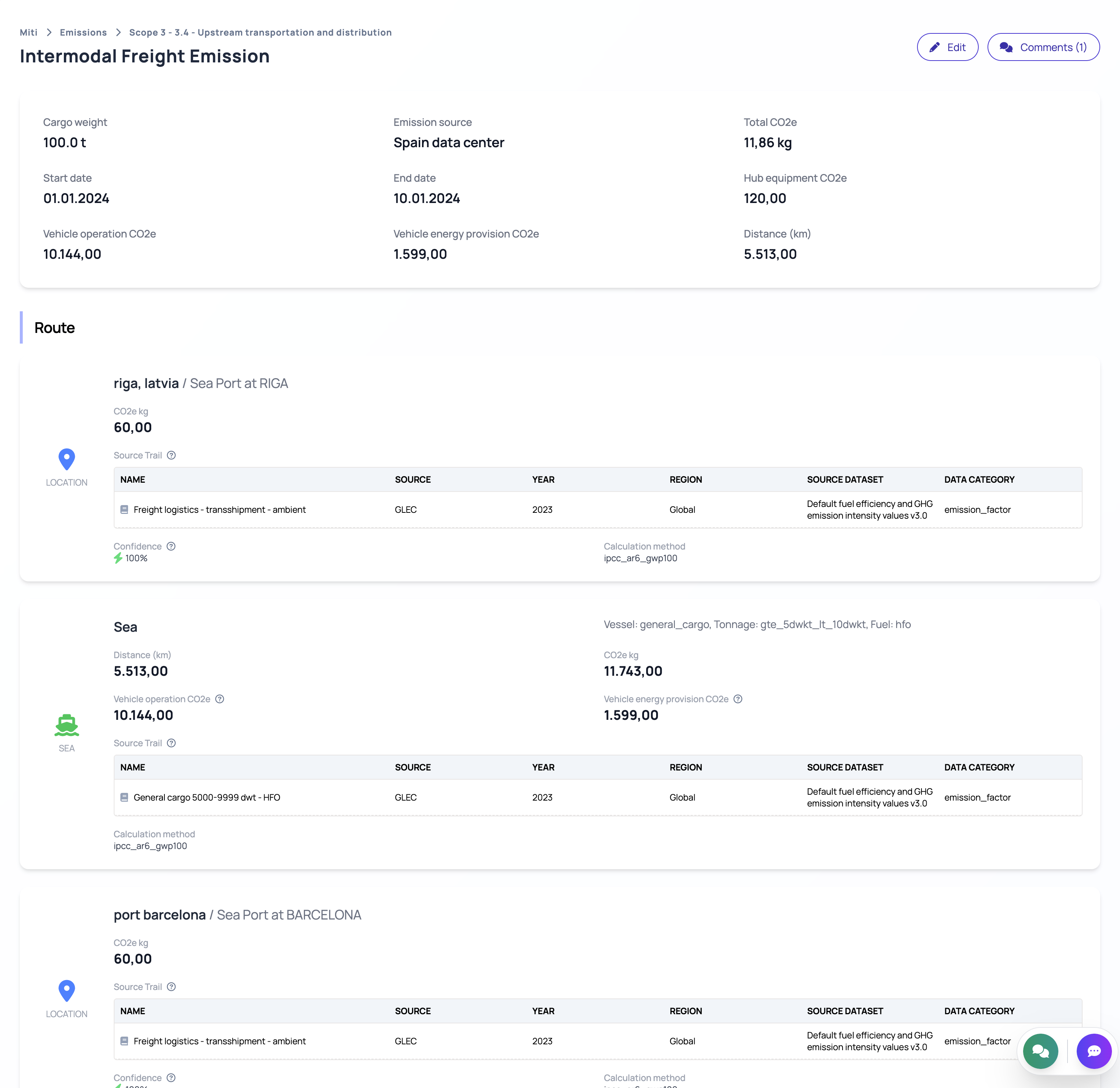
Task: Open Scope 3 - 3.4 Upstream transportation breadcrumb
Action: tap(261, 33)
